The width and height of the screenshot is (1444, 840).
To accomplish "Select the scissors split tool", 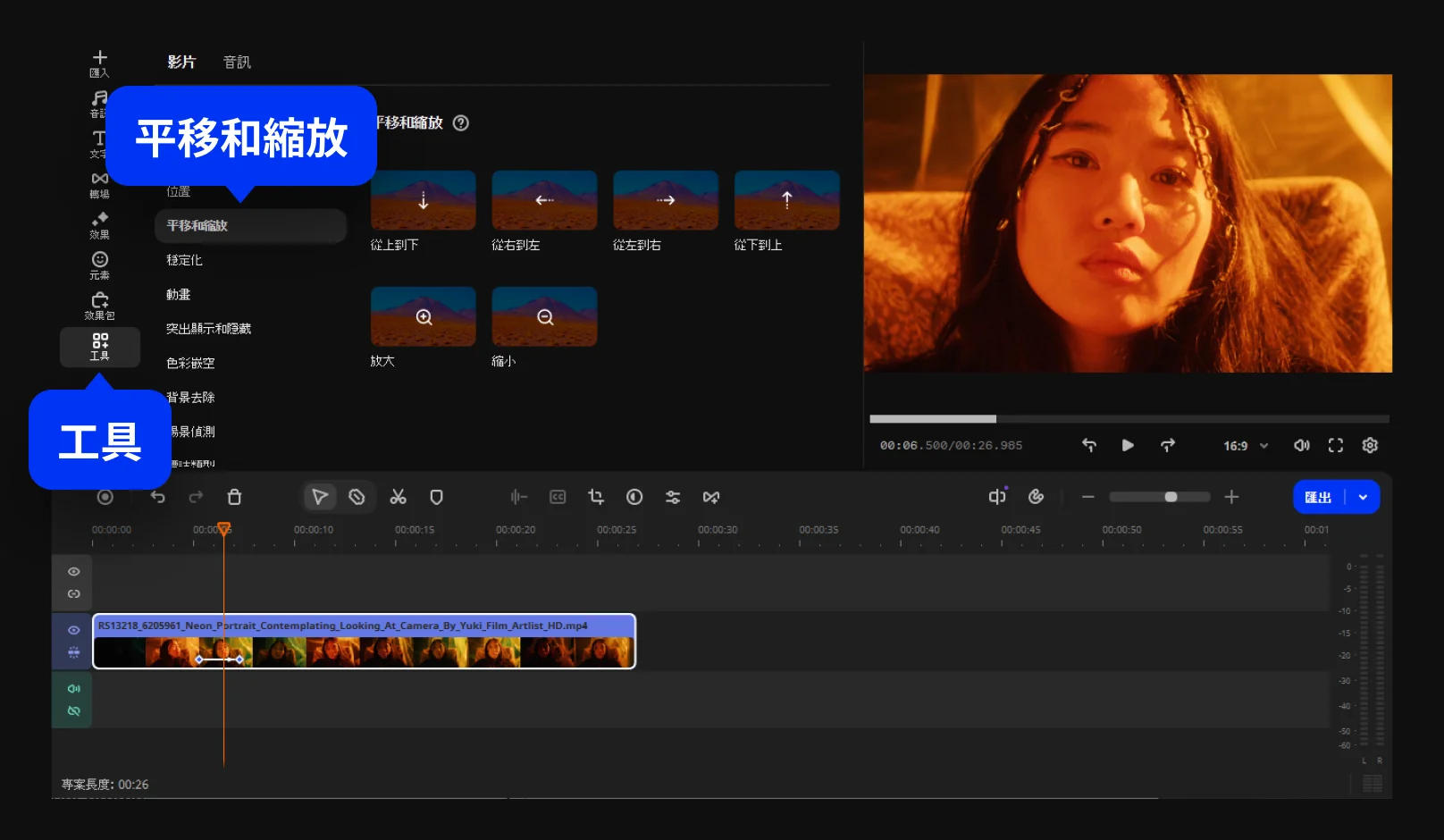I will pos(399,497).
